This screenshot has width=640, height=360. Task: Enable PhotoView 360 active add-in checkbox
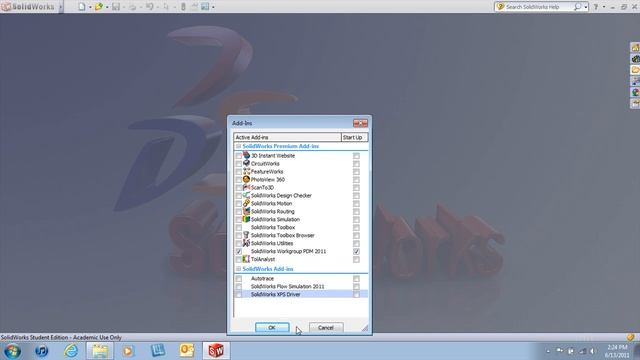point(239,180)
